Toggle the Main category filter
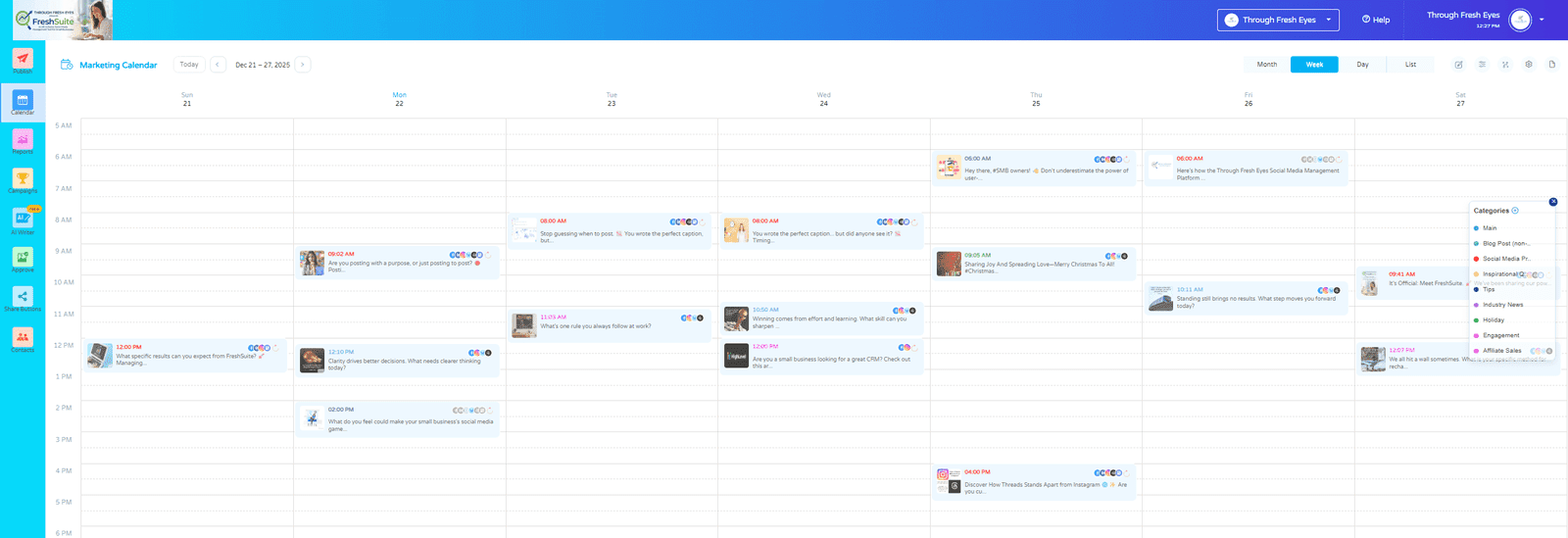 tap(1489, 228)
